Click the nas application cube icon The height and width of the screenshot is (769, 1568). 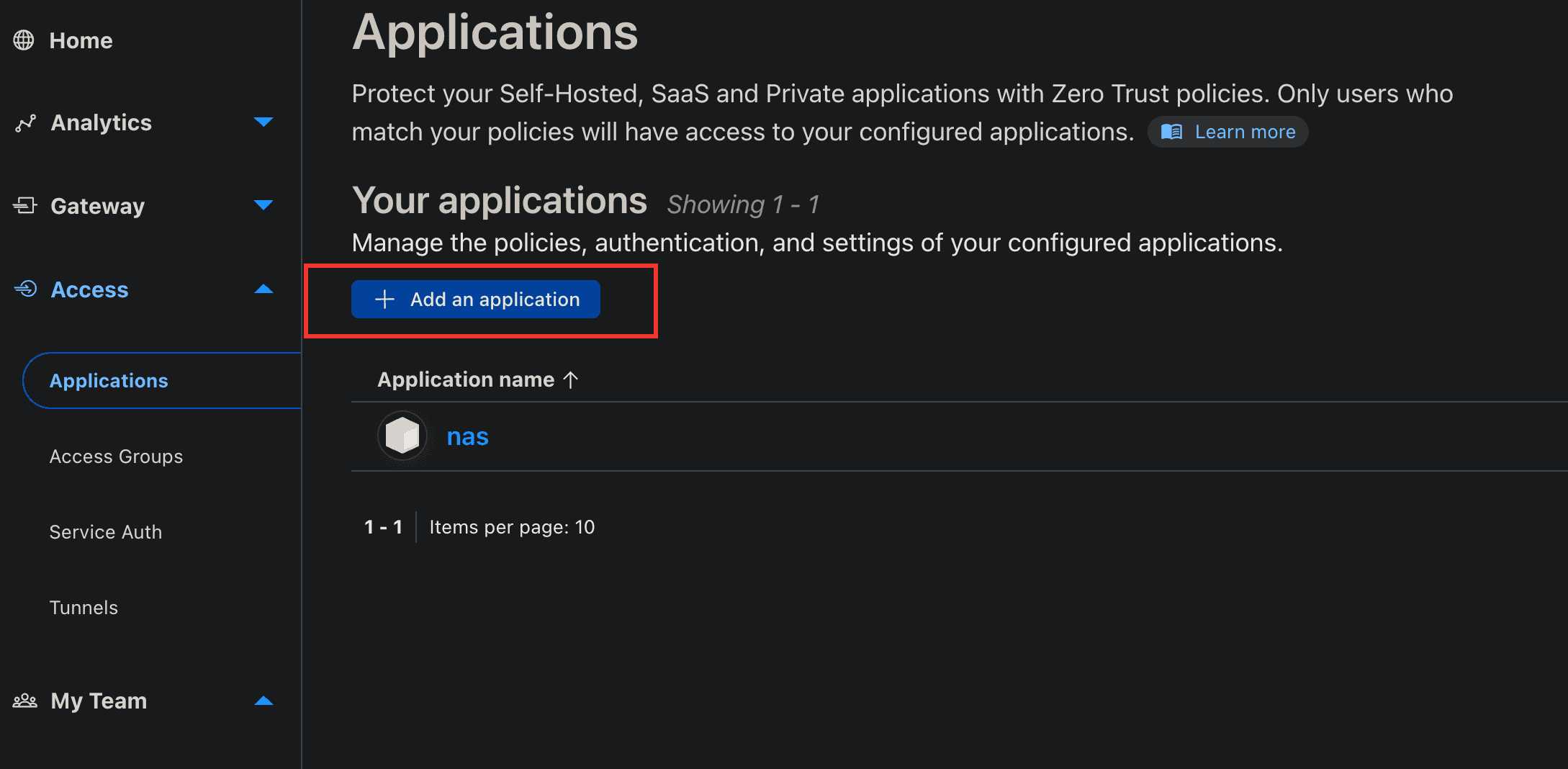point(402,436)
